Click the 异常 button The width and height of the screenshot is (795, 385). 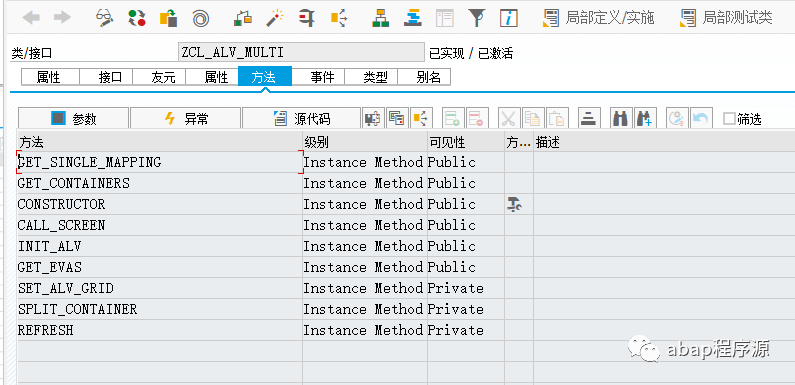click(x=186, y=119)
